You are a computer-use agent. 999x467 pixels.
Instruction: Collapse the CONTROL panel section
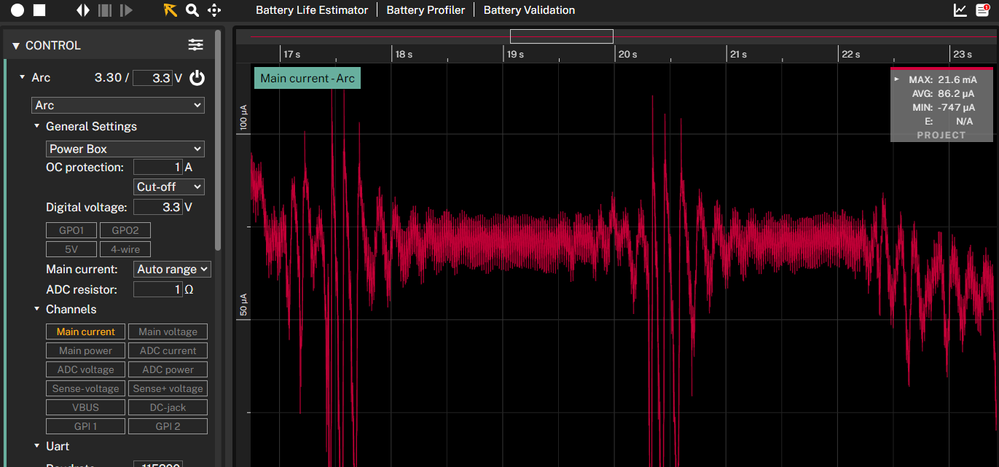pyautogui.click(x=16, y=46)
